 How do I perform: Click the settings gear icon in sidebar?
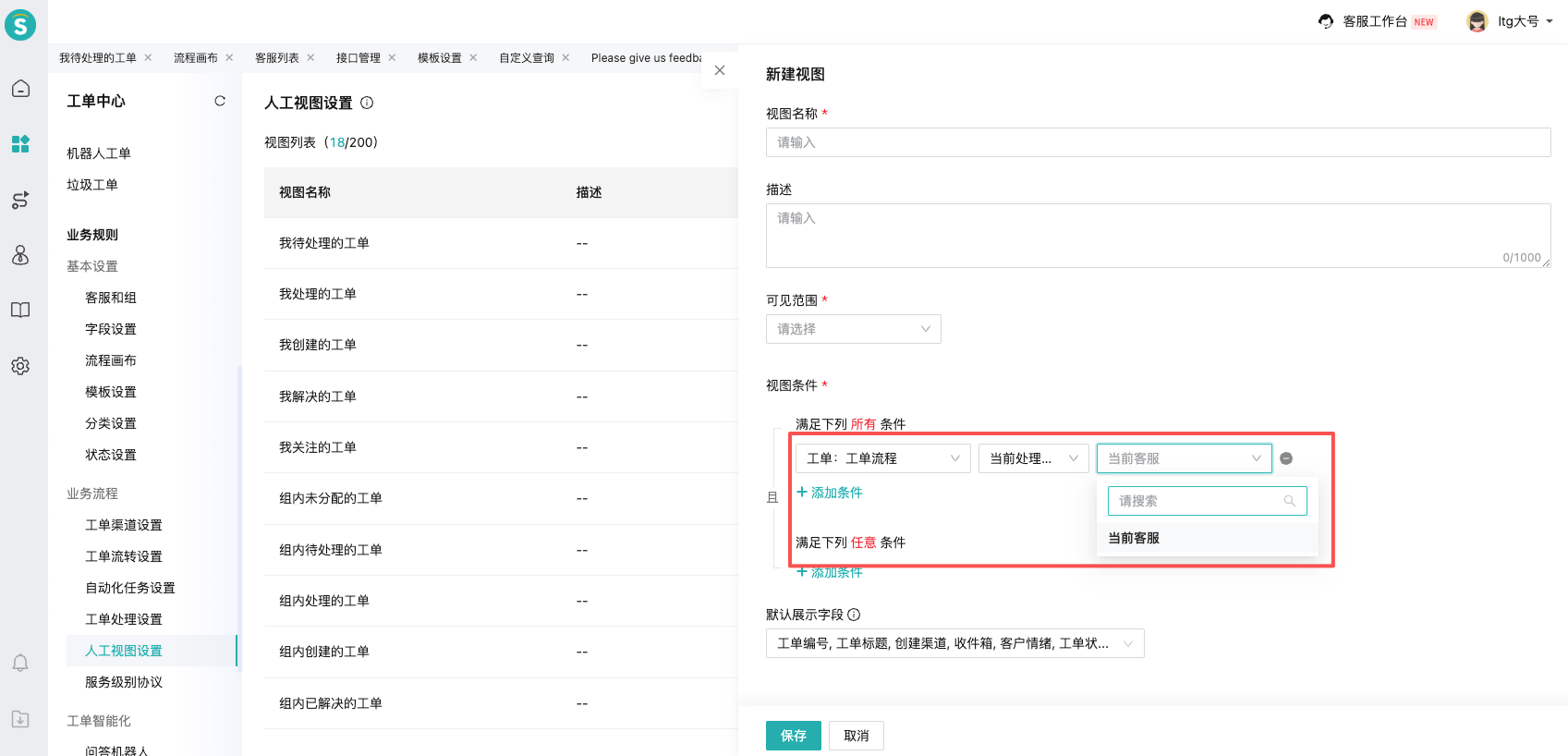tap(20, 366)
